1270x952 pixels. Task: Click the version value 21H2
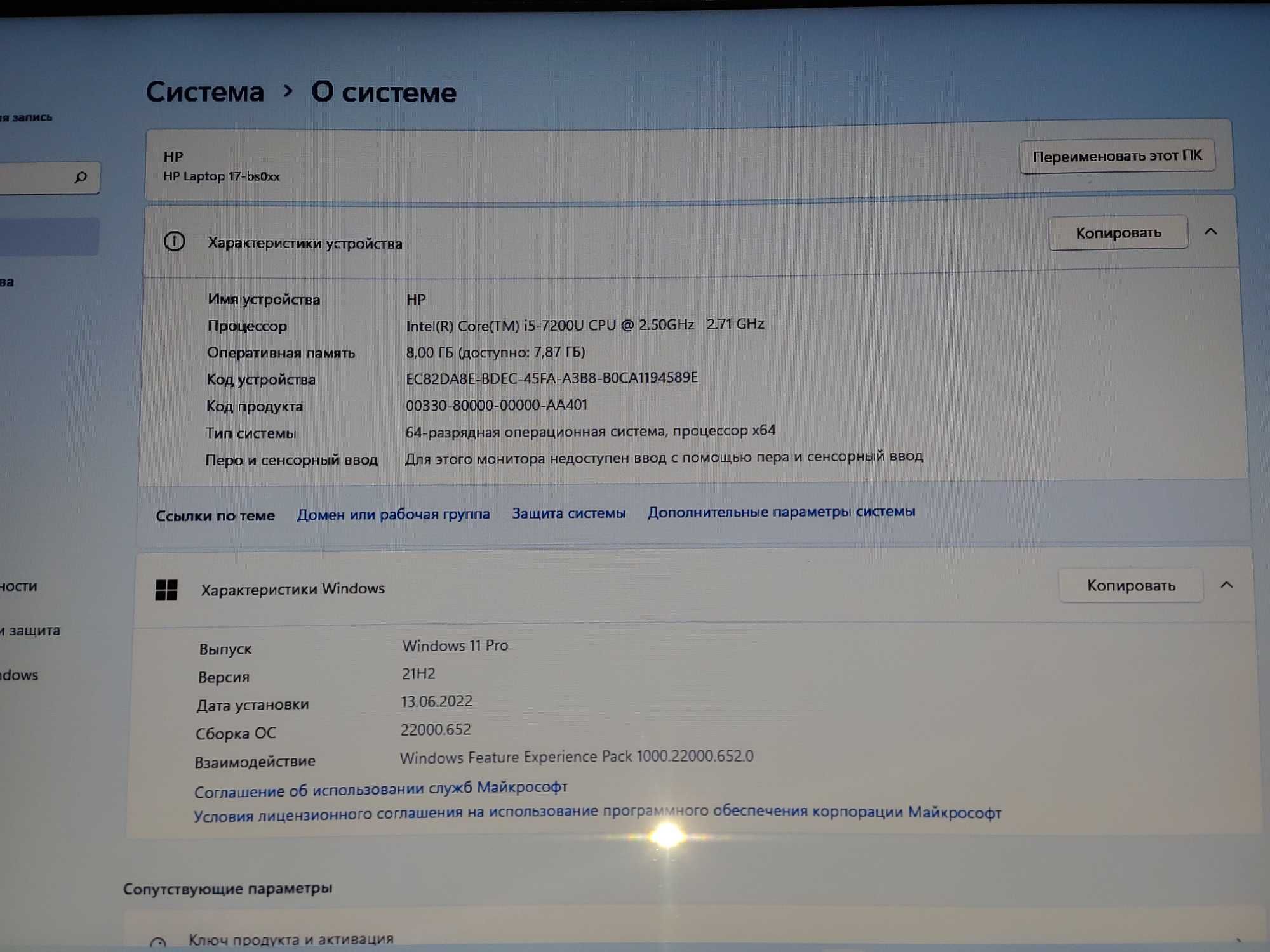pyautogui.click(x=418, y=673)
